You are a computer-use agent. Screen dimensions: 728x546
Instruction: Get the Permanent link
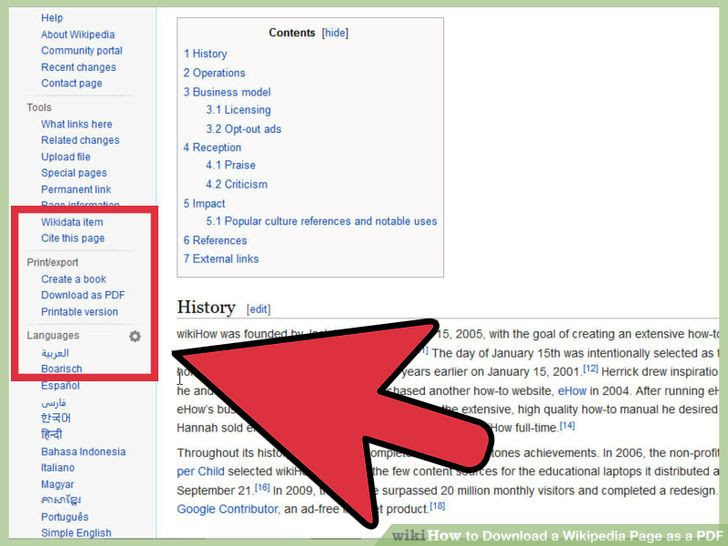pos(76,189)
